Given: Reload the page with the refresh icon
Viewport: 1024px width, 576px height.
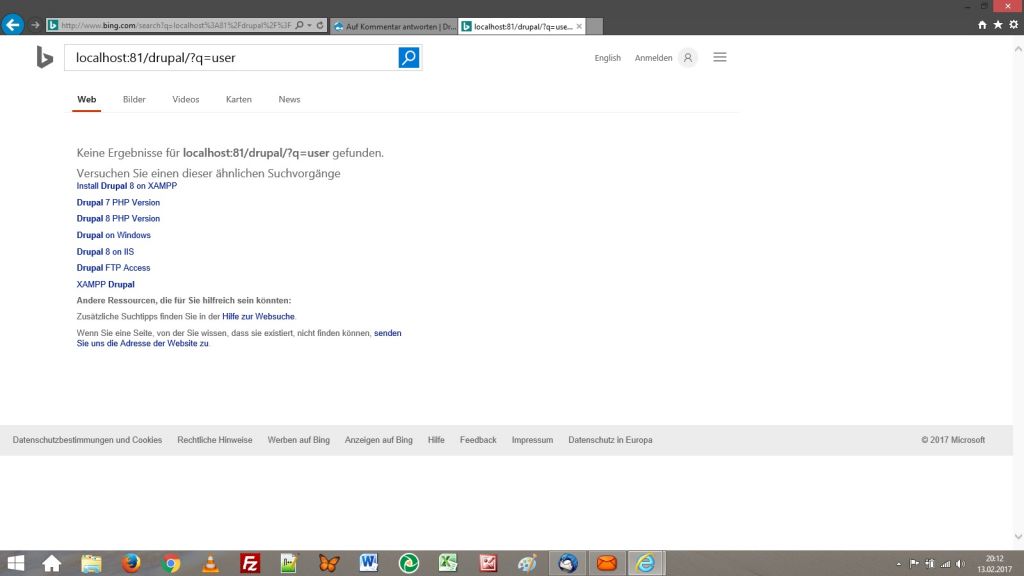Looking at the screenshot, I should 320,25.
